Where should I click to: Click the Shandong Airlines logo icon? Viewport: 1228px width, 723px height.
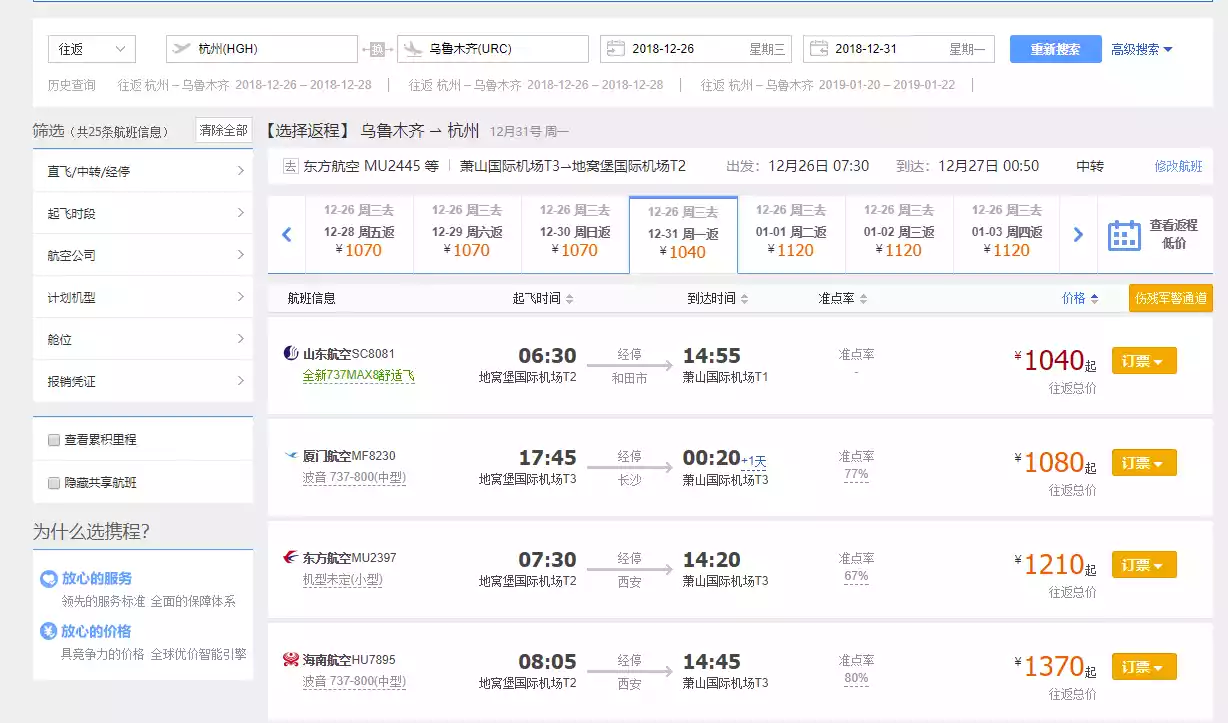pos(291,353)
